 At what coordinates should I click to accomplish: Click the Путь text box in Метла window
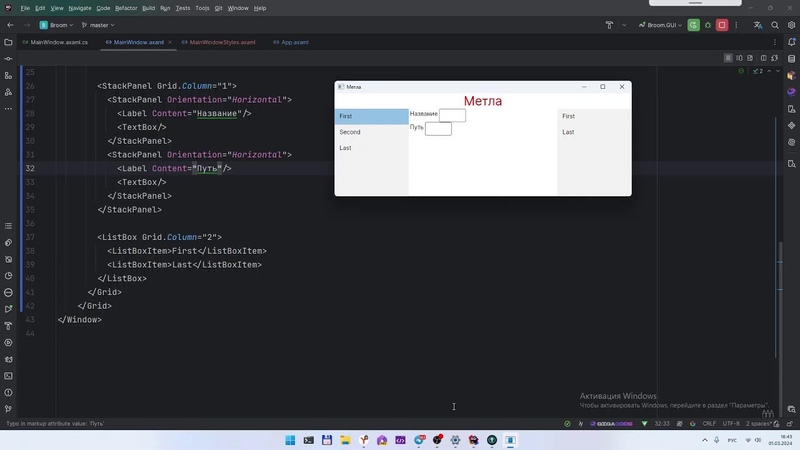click(438, 129)
